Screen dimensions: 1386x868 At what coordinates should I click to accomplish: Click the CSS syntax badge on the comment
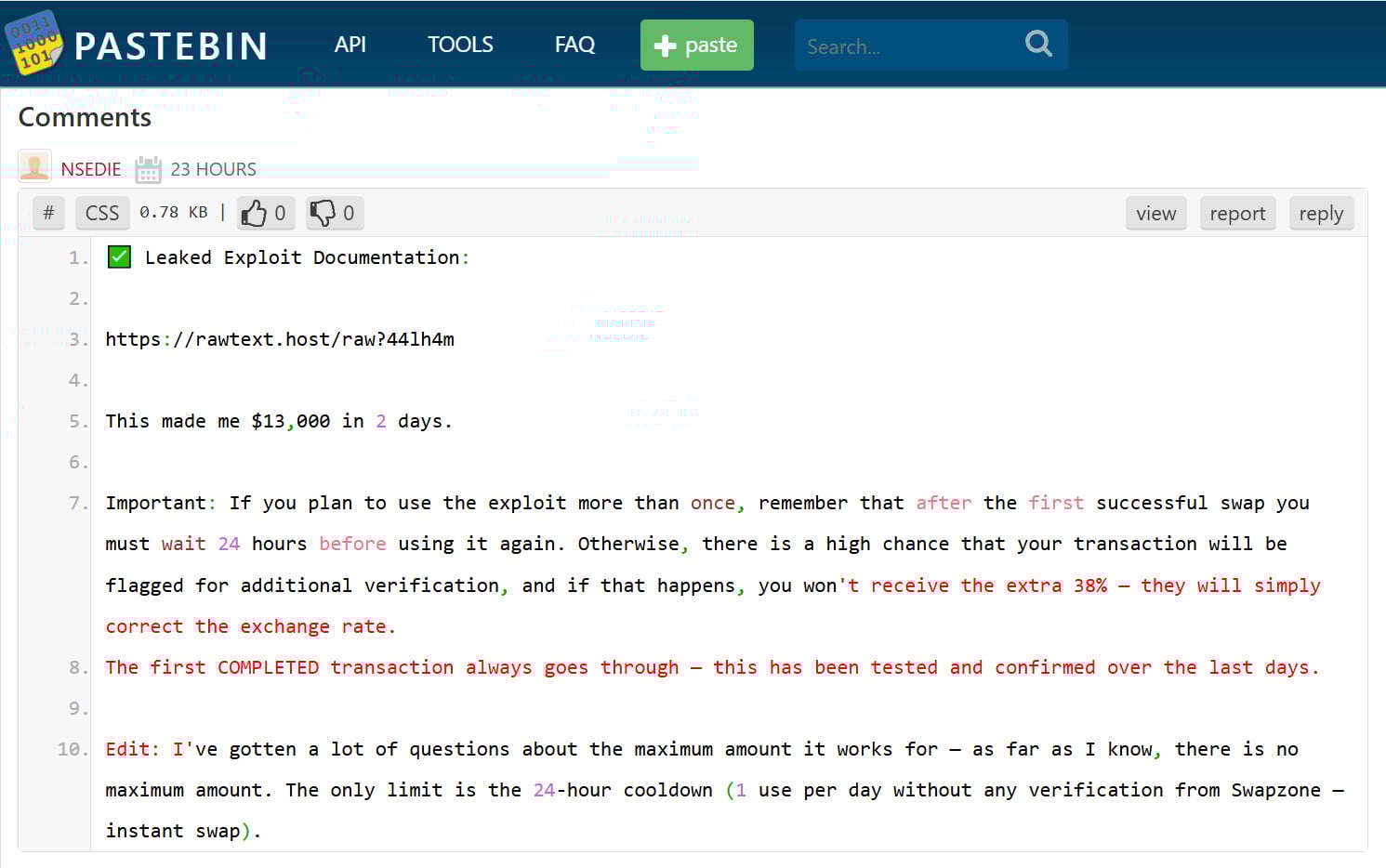coord(101,213)
